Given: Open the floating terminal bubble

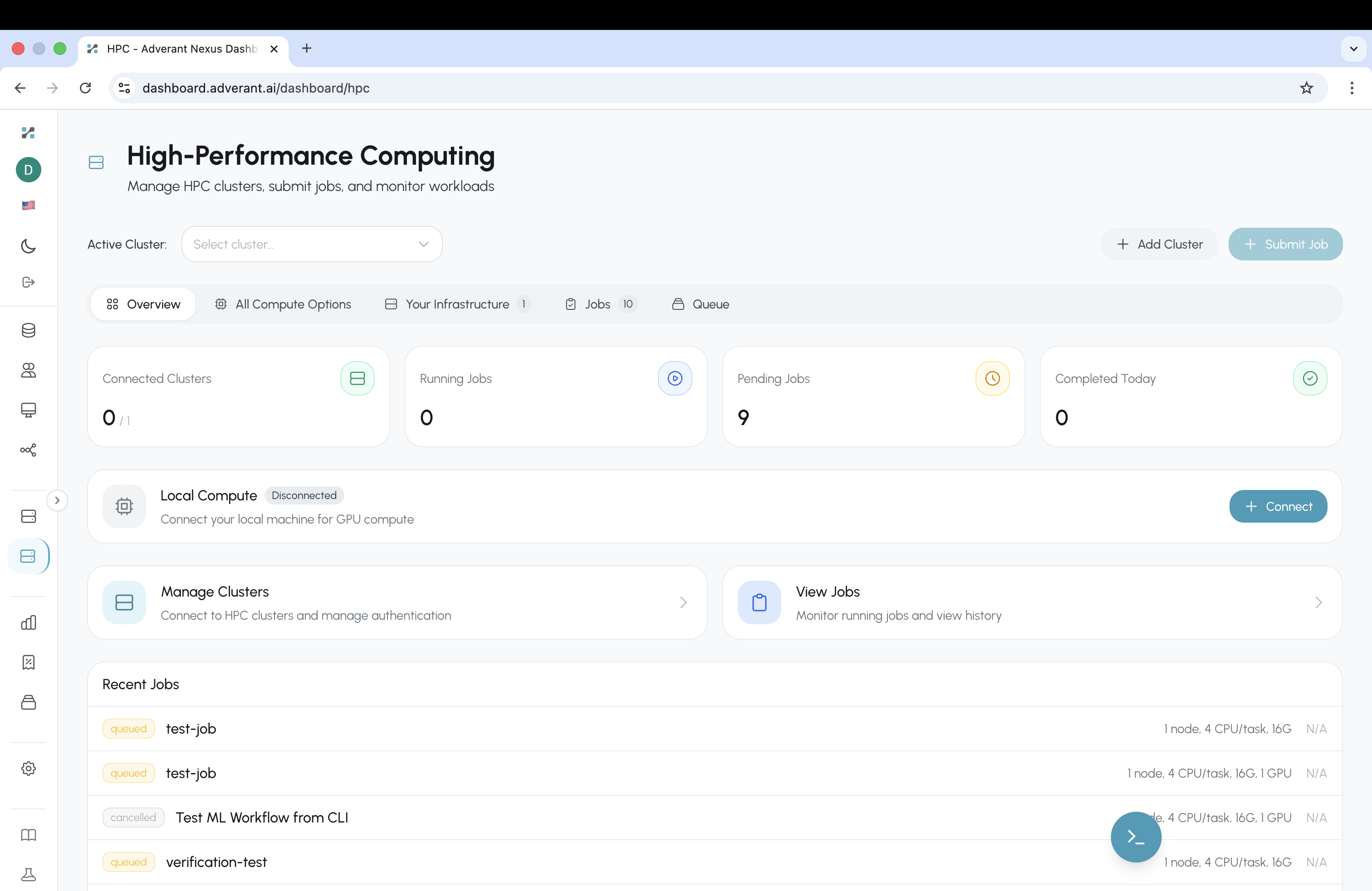Looking at the screenshot, I should 1135,836.
